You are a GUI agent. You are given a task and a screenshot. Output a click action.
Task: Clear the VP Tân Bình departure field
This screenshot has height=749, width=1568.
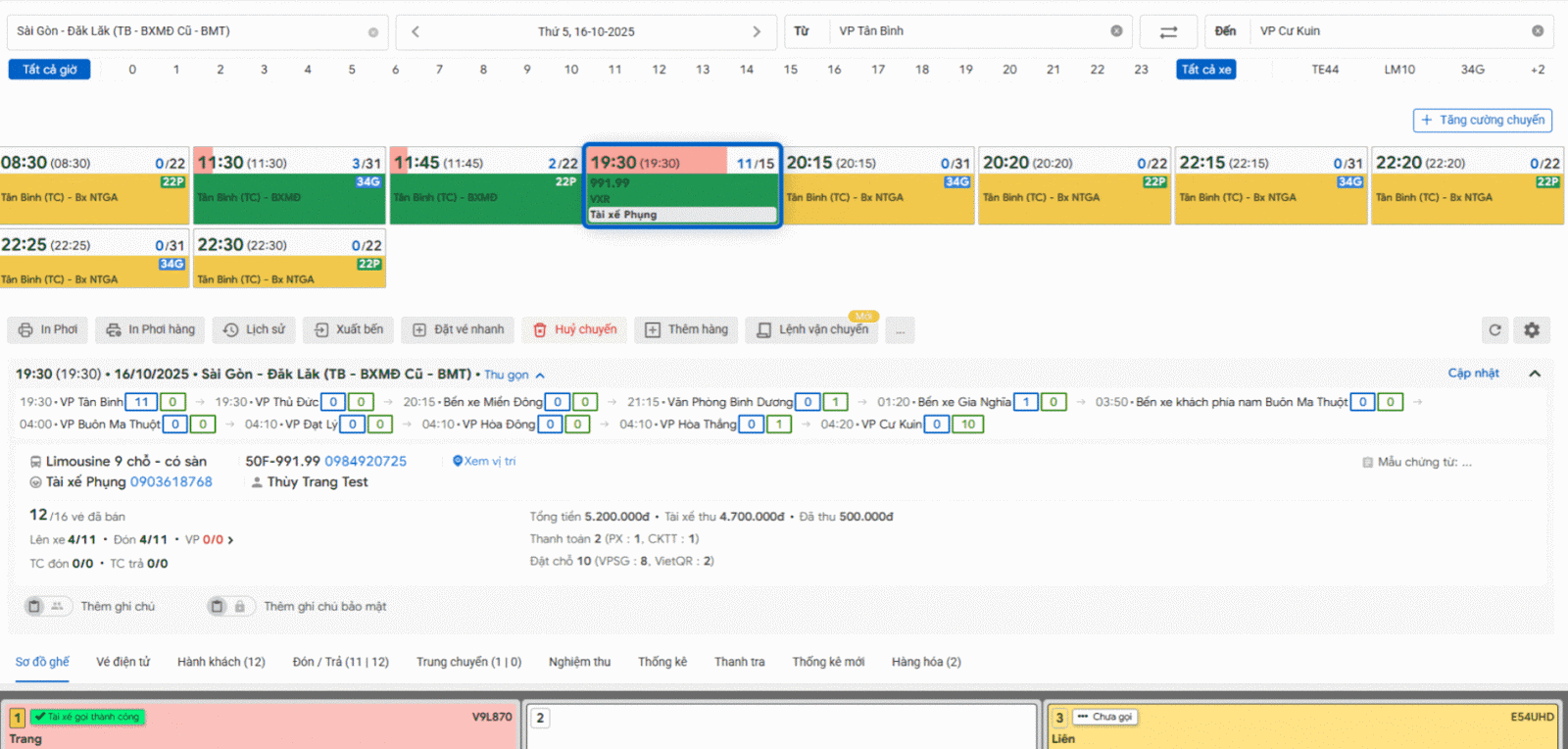click(x=1116, y=31)
